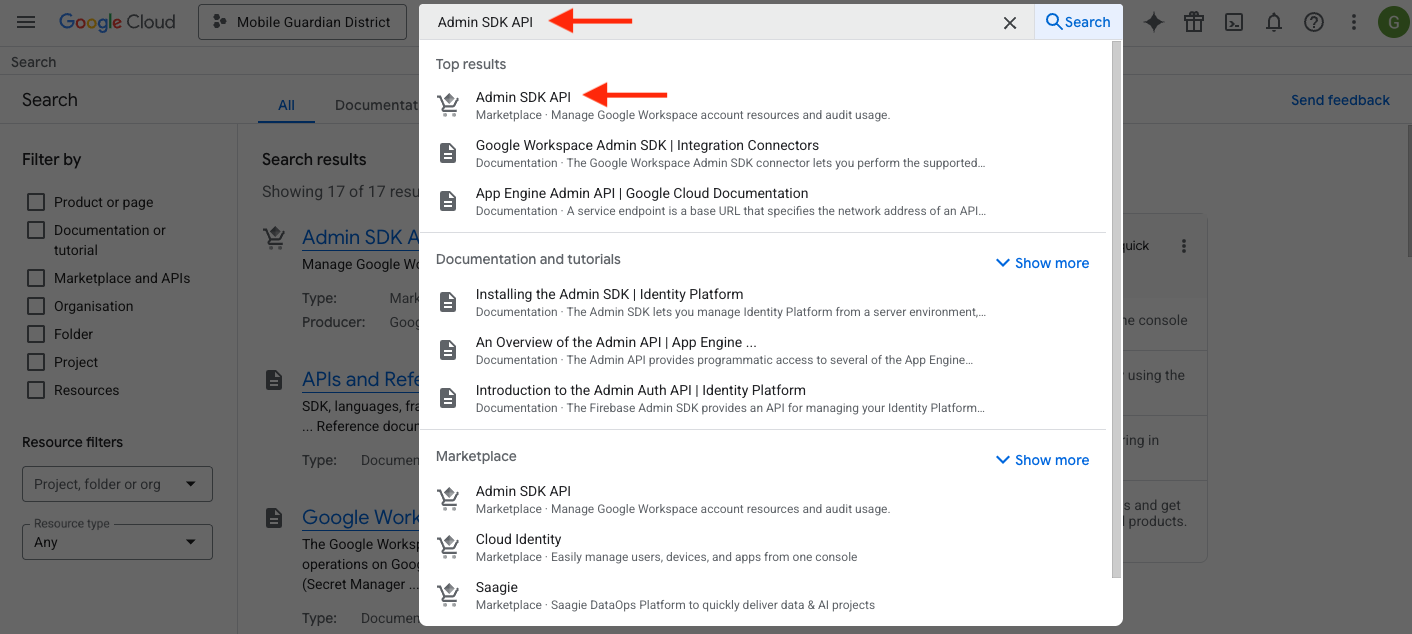Image resolution: width=1412 pixels, height=634 pixels.
Task: Show more Documentation and tutorials results
Action: tap(1042, 263)
